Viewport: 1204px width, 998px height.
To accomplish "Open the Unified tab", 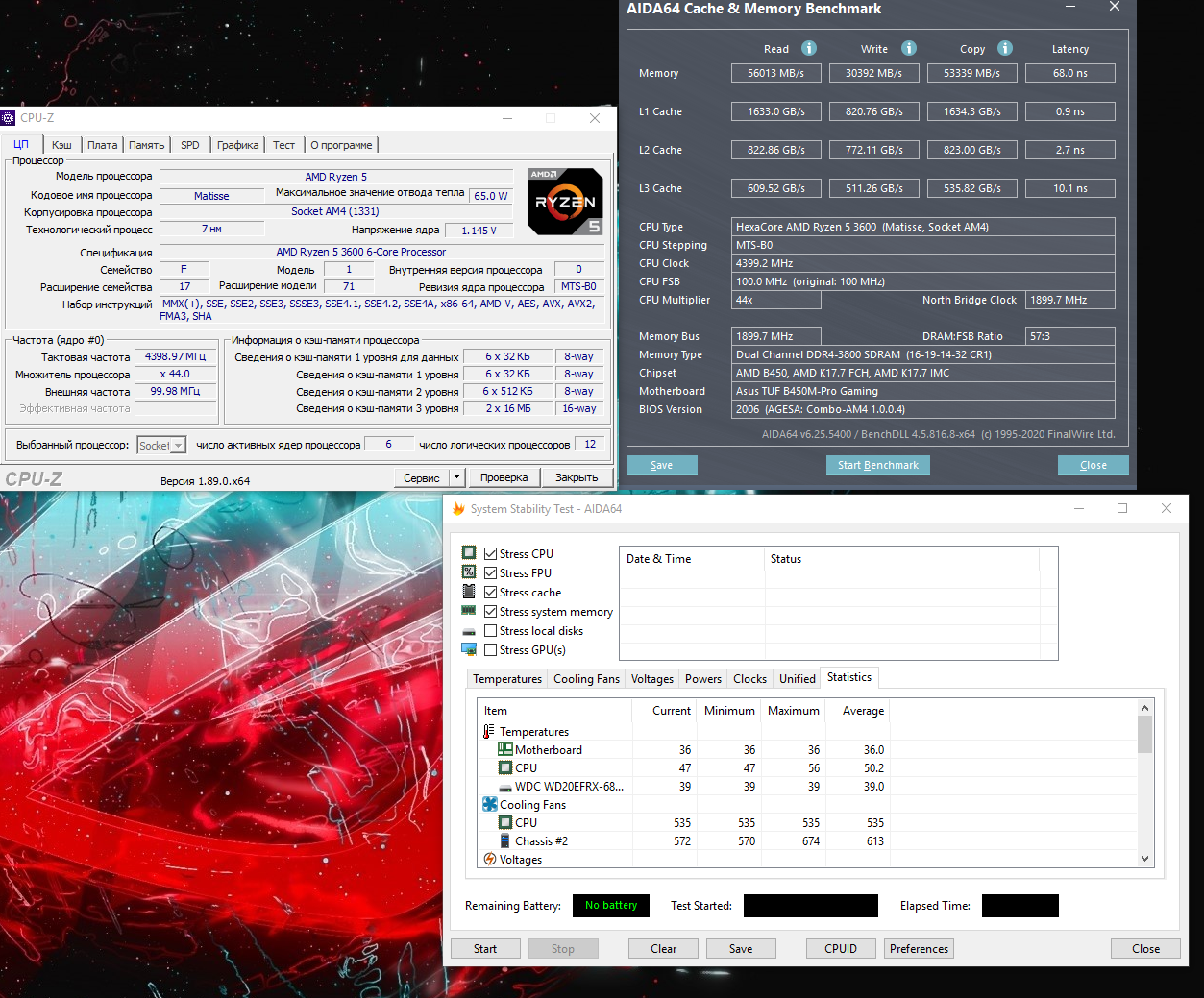I will 797,679.
